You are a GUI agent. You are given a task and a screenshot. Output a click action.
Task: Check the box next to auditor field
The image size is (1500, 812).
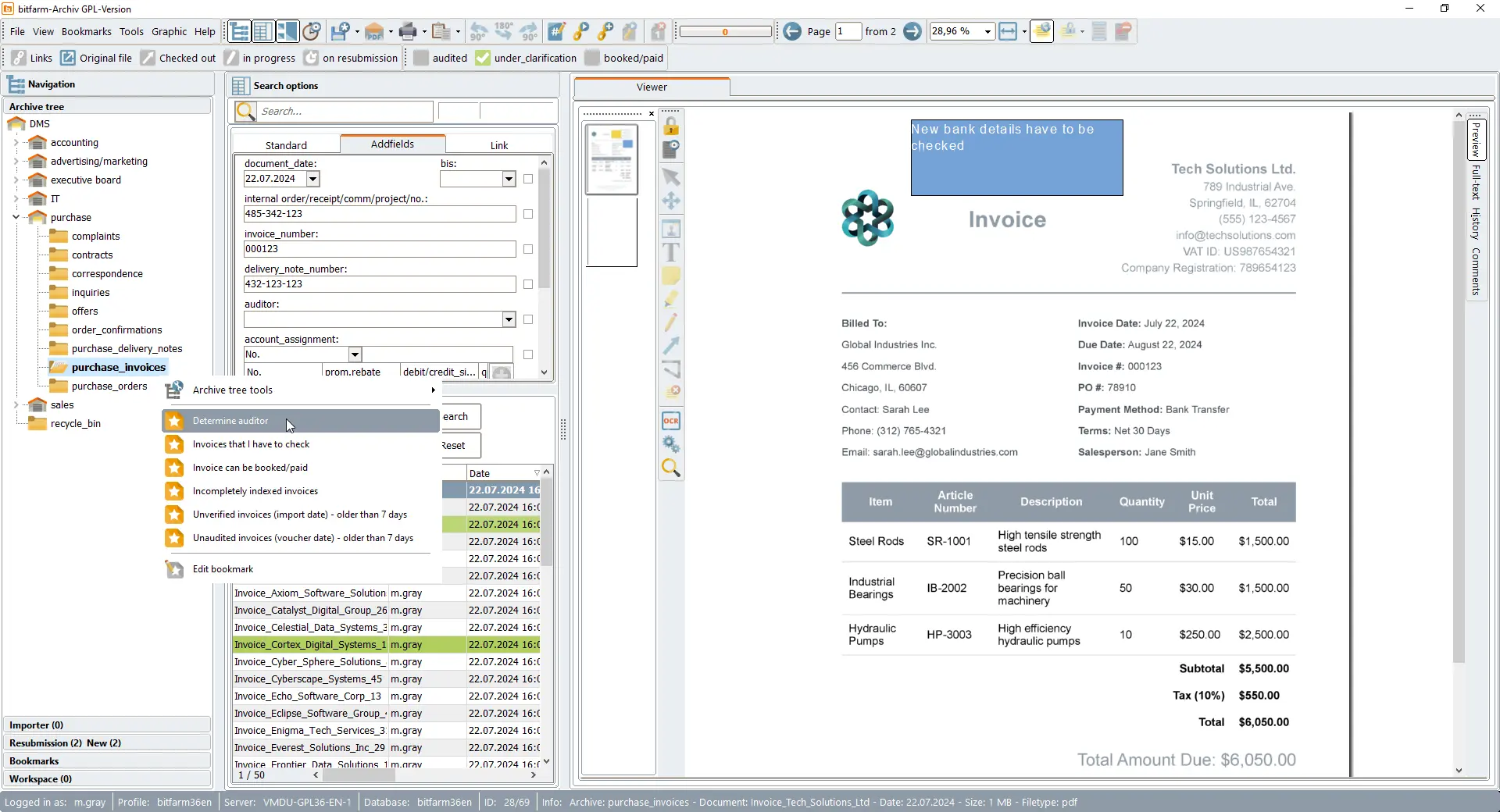[x=528, y=319]
